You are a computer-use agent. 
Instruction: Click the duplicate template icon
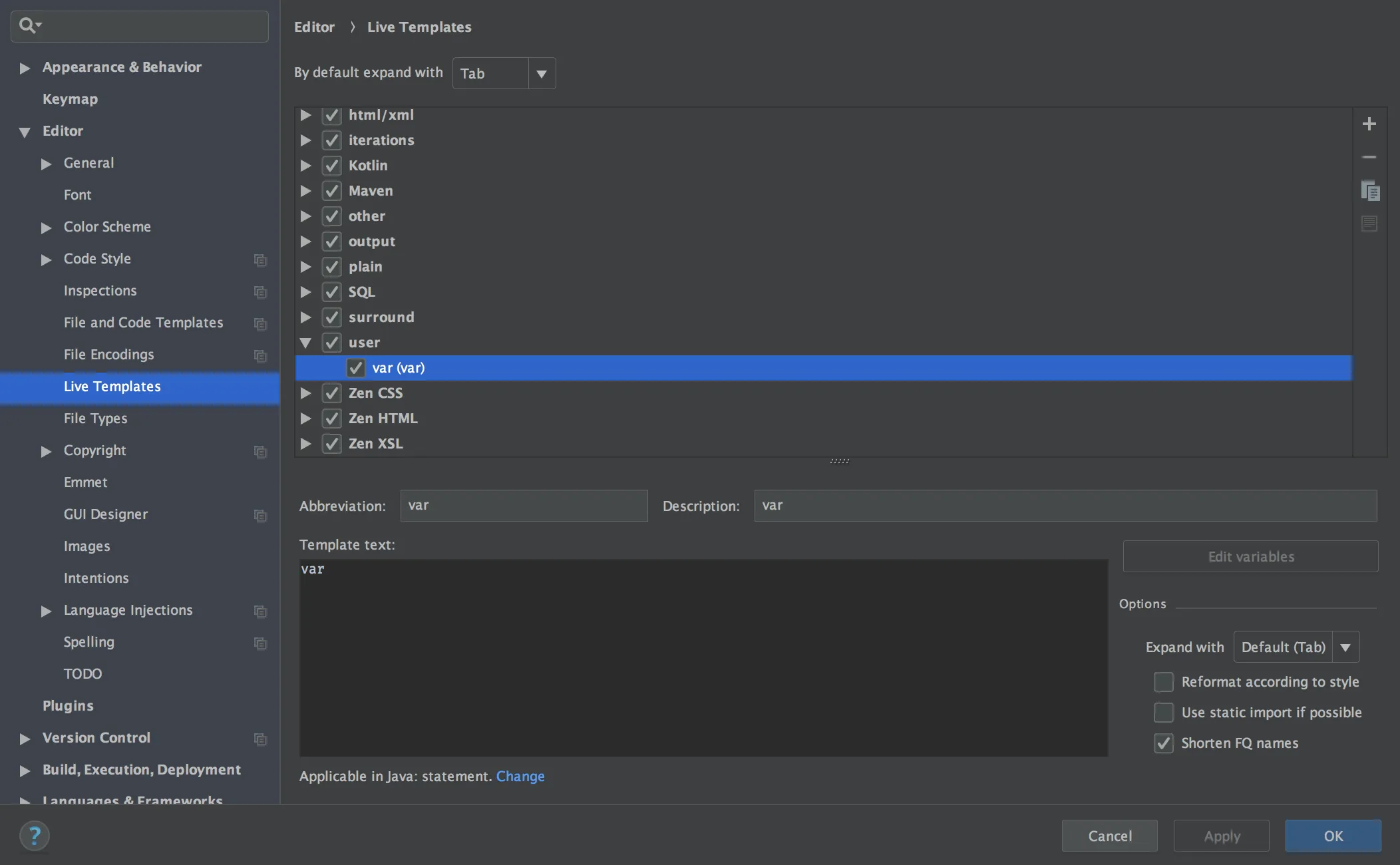point(1369,191)
